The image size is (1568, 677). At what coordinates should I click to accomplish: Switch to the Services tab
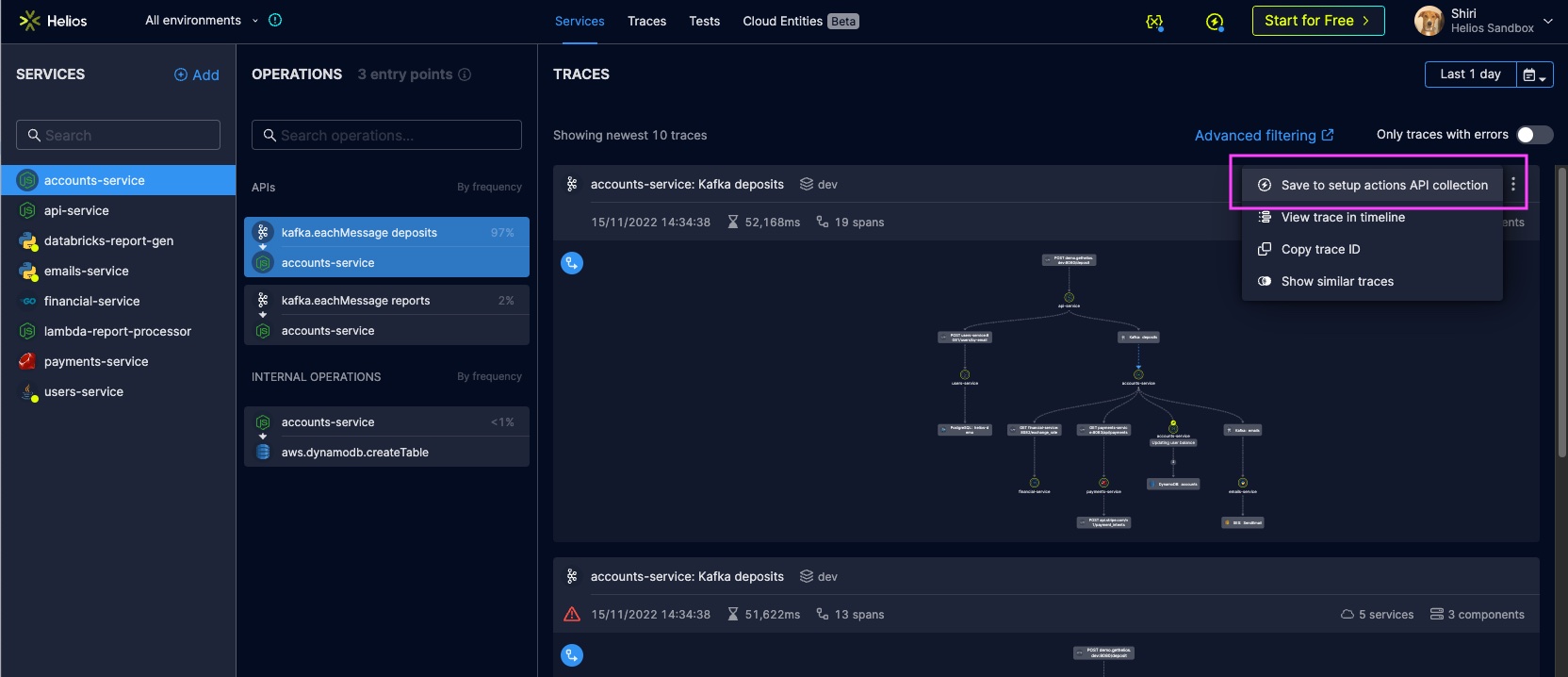coord(580,21)
